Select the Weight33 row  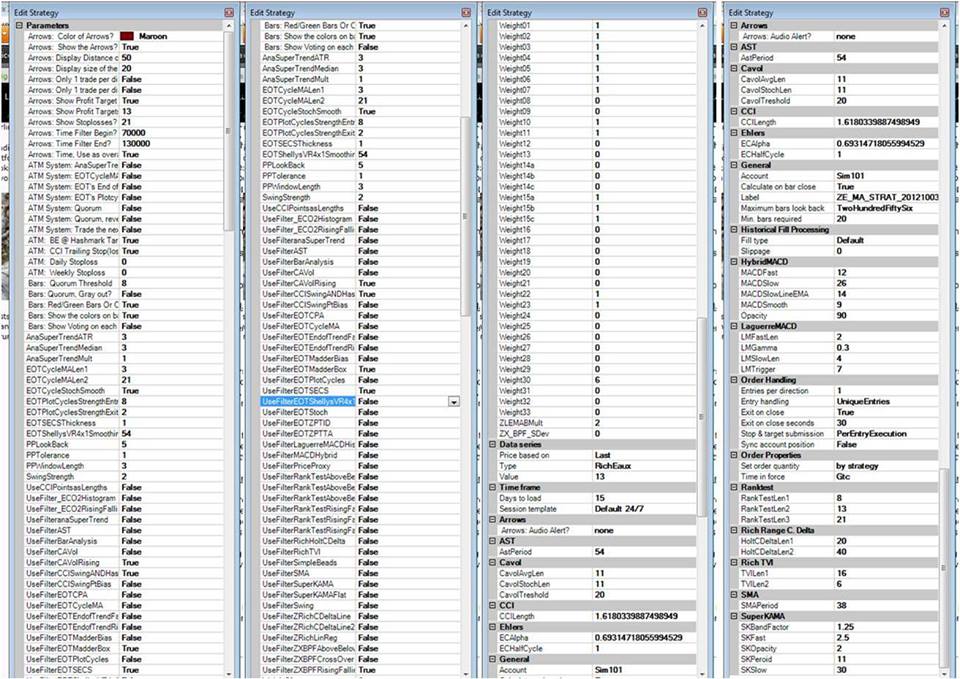coord(596,412)
